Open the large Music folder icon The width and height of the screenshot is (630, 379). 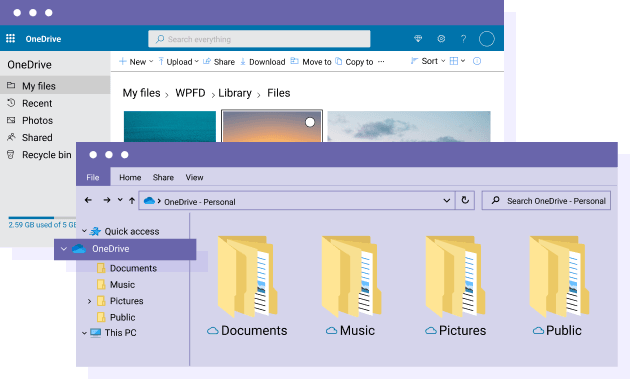[x=351, y=277]
